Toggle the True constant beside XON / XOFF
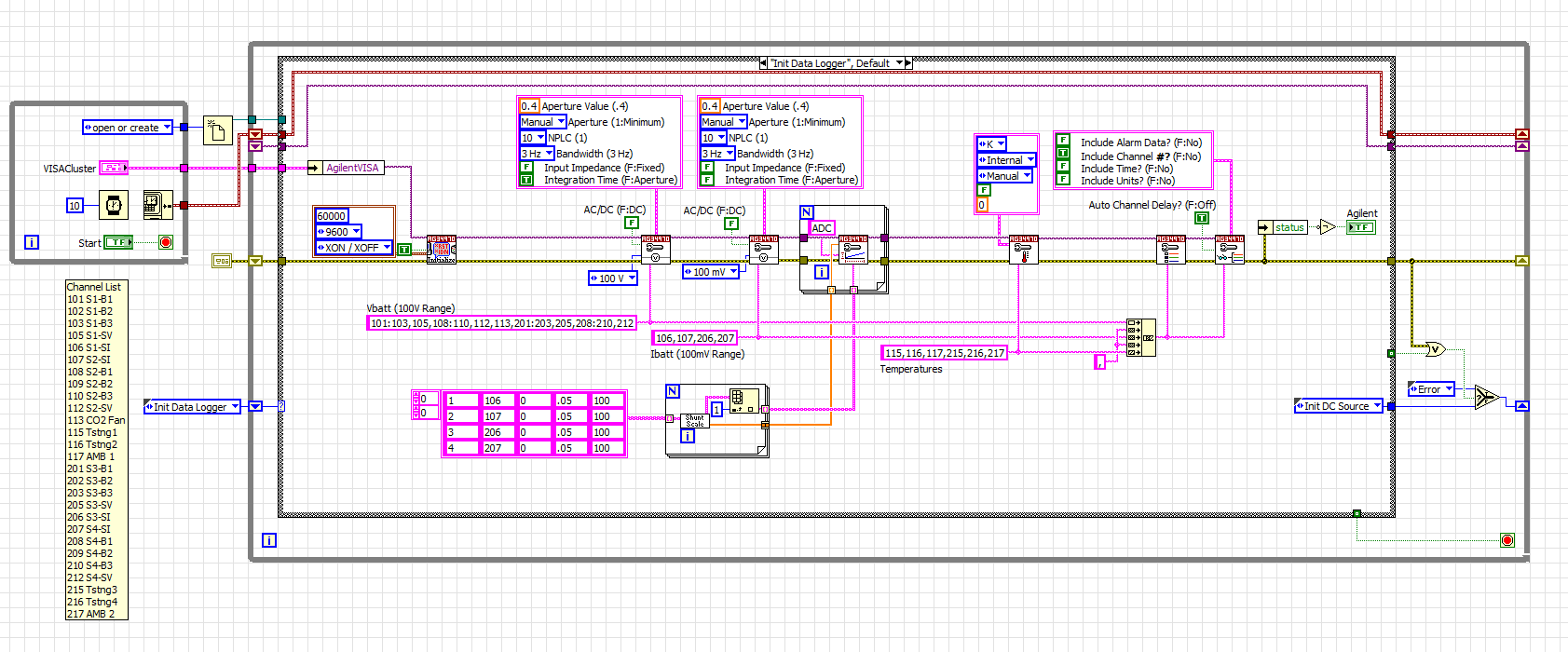Image resolution: width=1568 pixels, height=652 pixels. pos(404,249)
